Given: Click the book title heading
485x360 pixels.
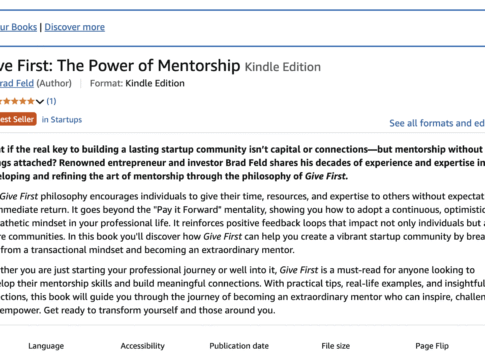Looking at the screenshot, I should click(120, 65).
